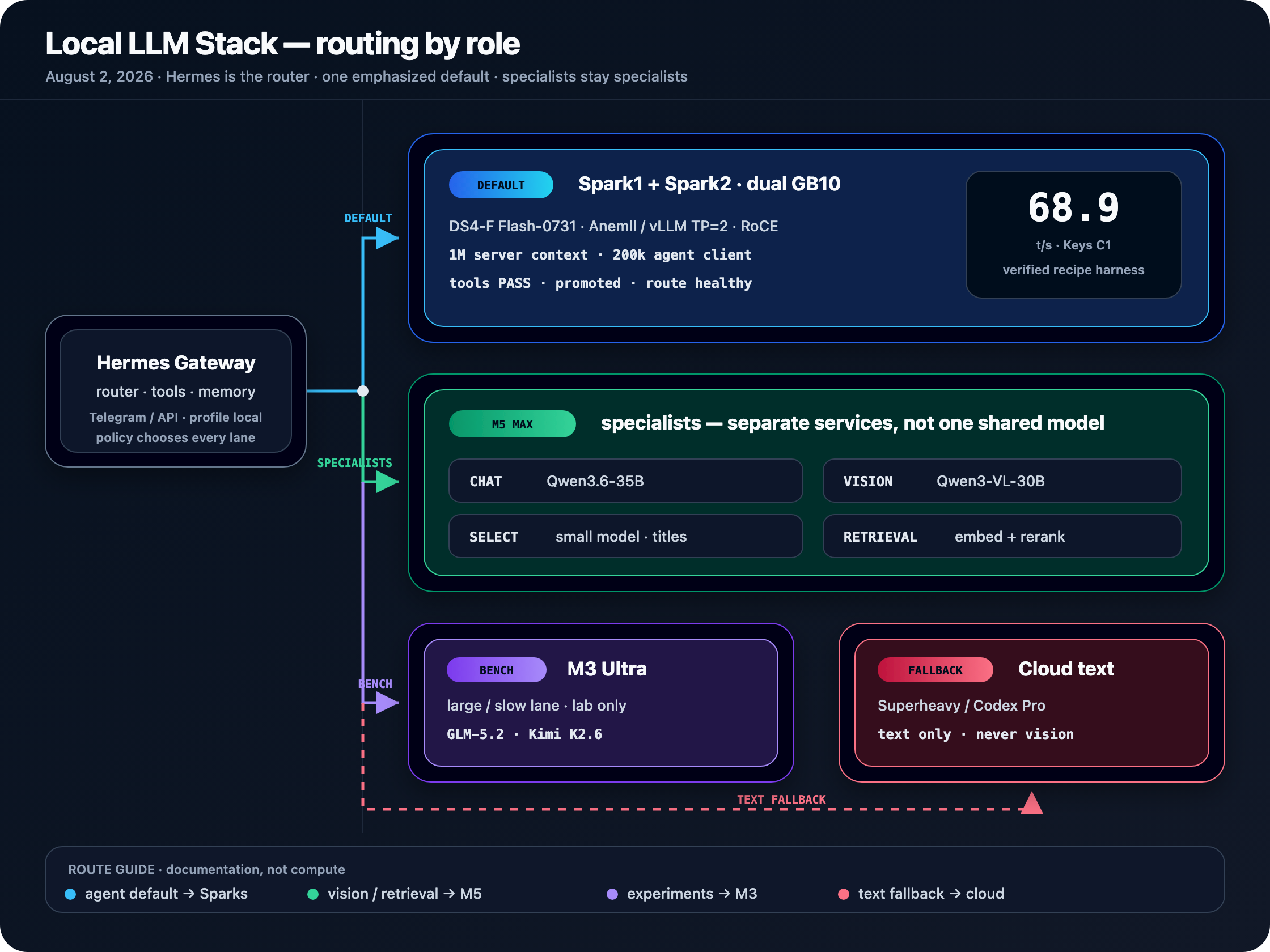Click 'text fallback → cloud' legend entry

932,894
